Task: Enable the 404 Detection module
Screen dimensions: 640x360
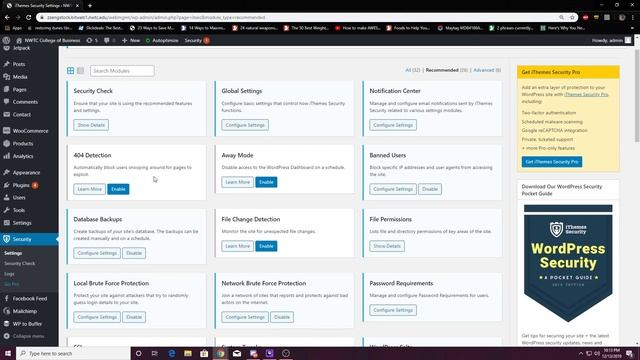Action: [118, 189]
